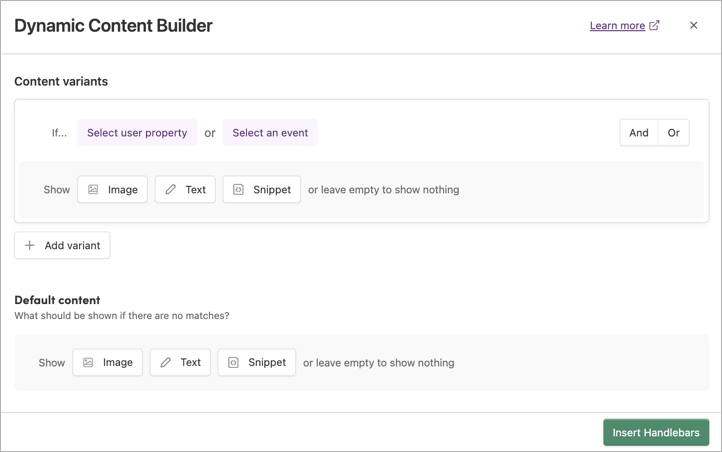Click the snippet code icon under Default content
This screenshot has width=722, height=452.
point(233,363)
